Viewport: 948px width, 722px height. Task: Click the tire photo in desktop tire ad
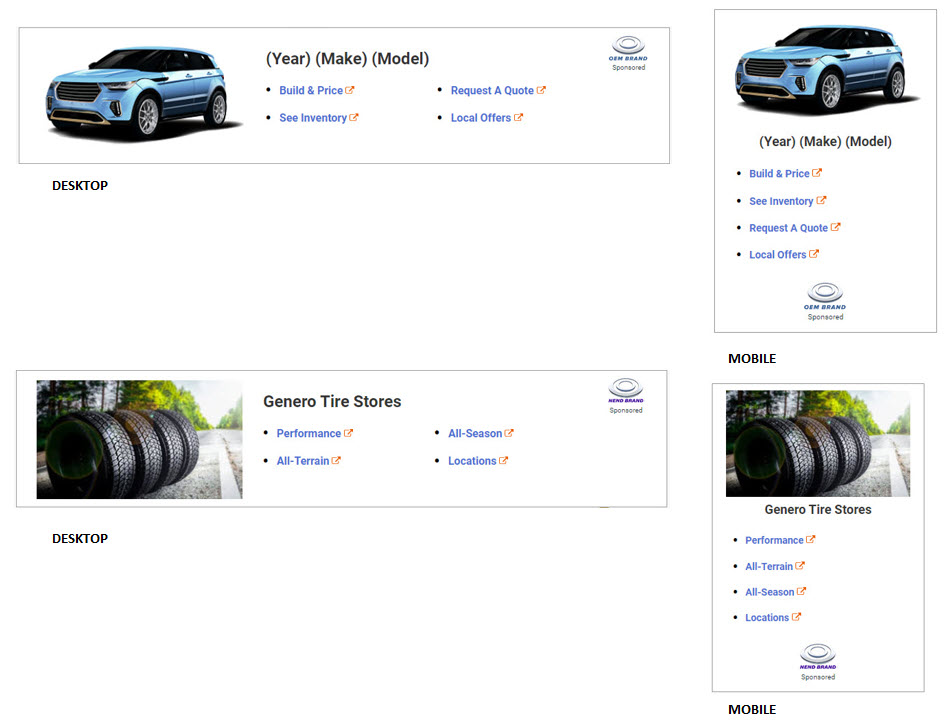pos(139,439)
